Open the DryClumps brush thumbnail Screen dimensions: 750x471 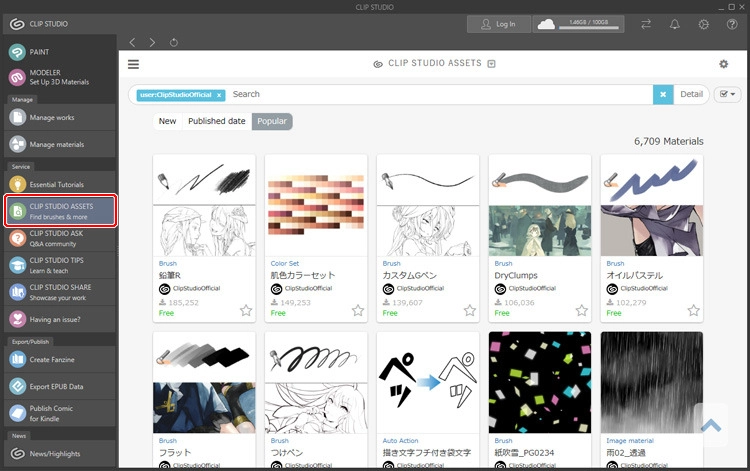(540, 206)
